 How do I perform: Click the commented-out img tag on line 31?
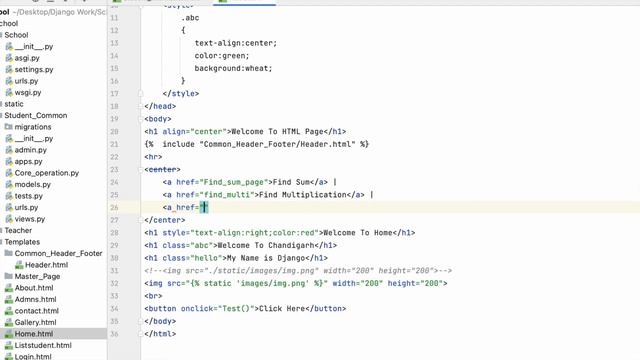(x=298, y=271)
